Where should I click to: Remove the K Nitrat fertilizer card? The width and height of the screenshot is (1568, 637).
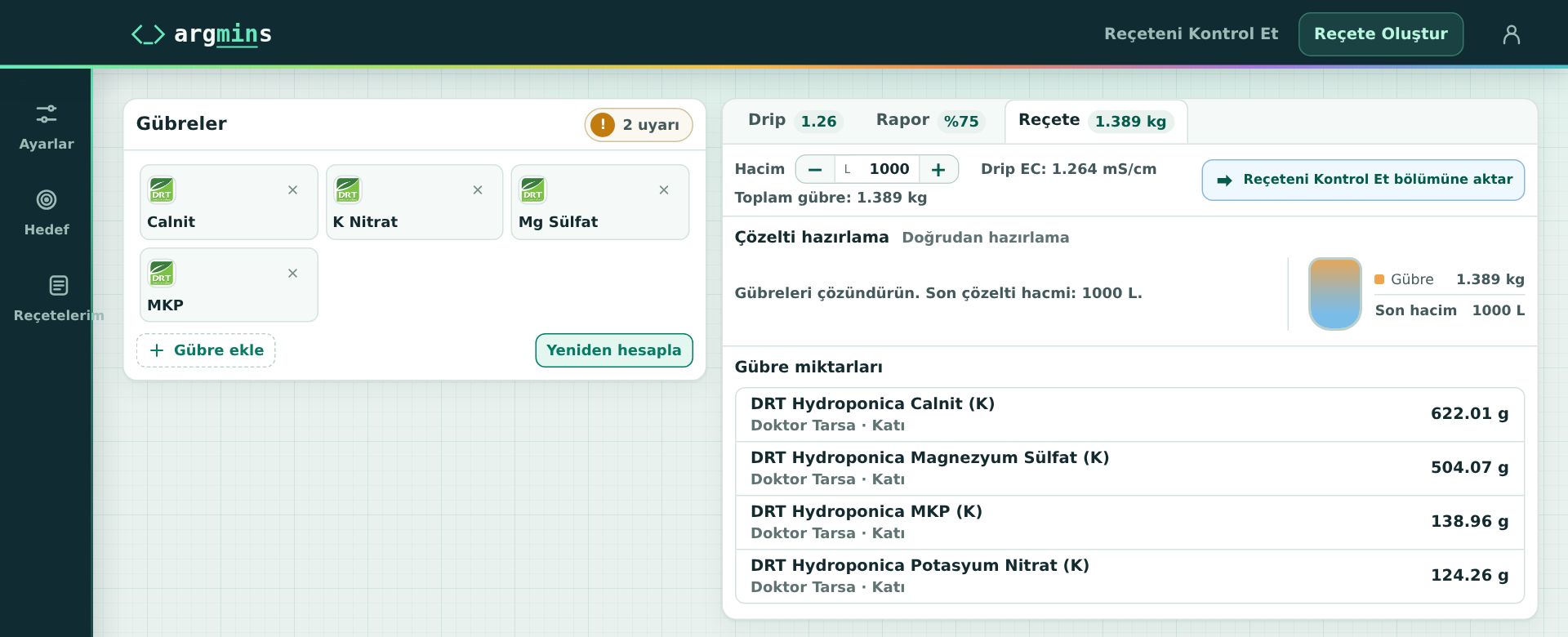pos(478,190)
